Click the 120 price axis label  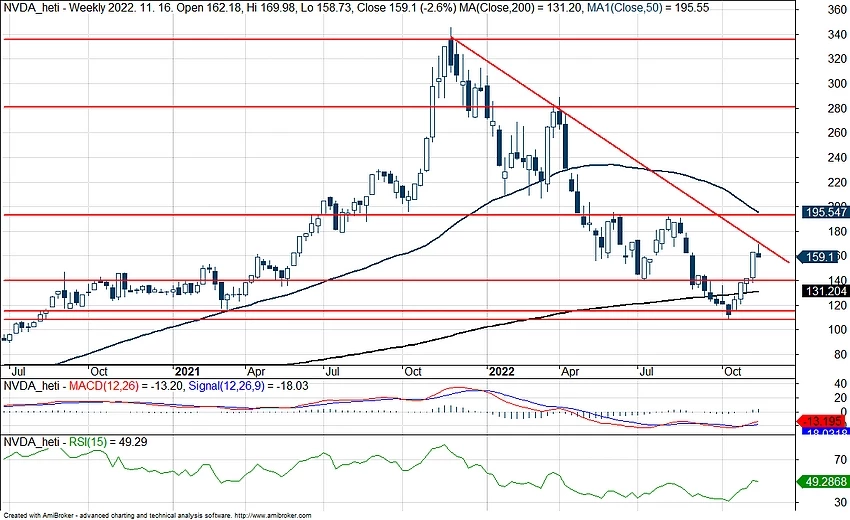pos(838,305)
